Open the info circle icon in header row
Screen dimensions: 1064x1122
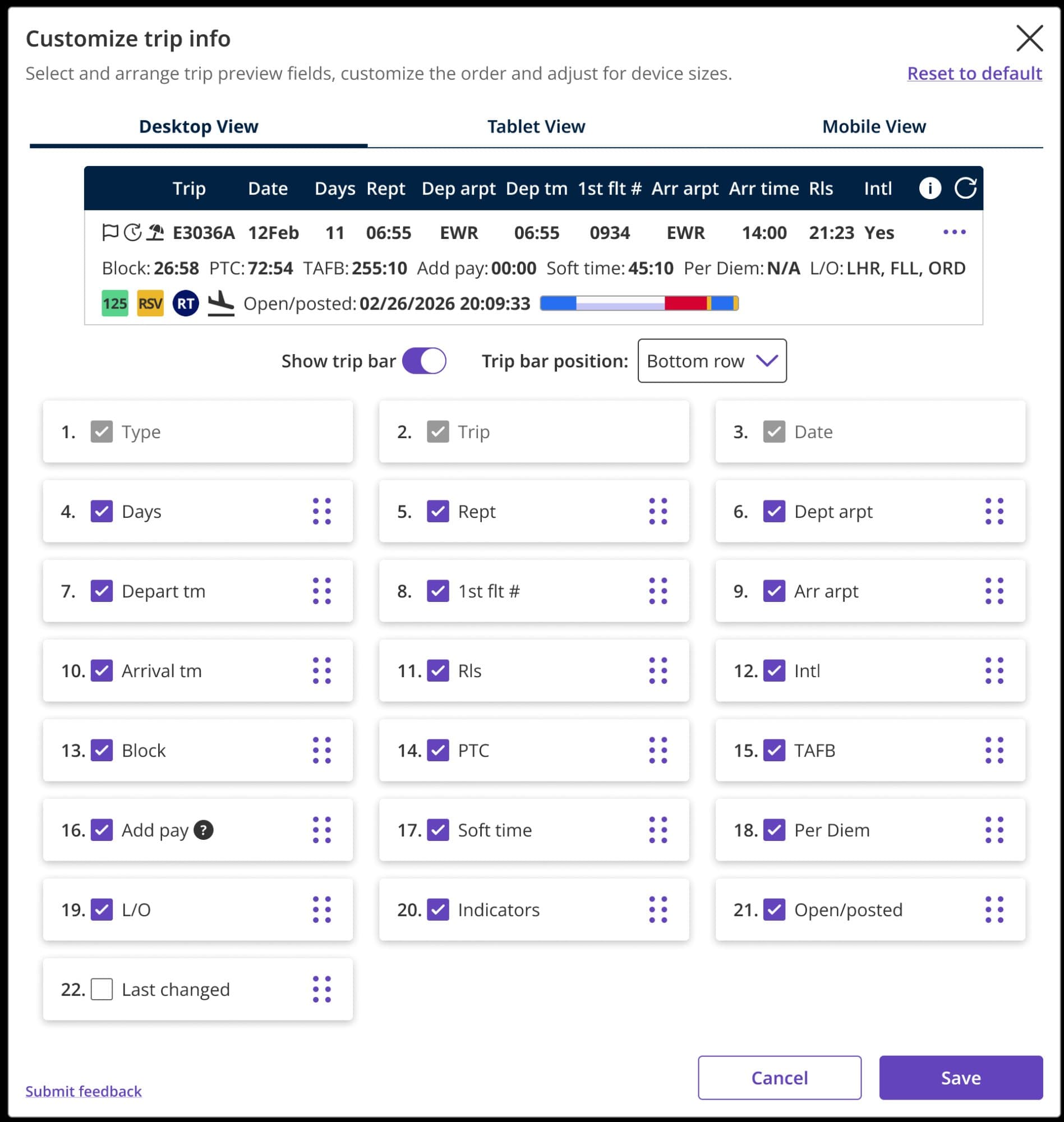pyautogui.click(x=930, y=188)
